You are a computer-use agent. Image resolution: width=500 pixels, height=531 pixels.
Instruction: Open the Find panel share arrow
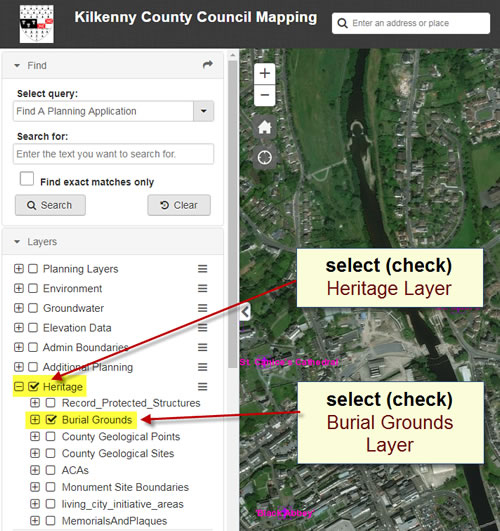coord(208,64)
